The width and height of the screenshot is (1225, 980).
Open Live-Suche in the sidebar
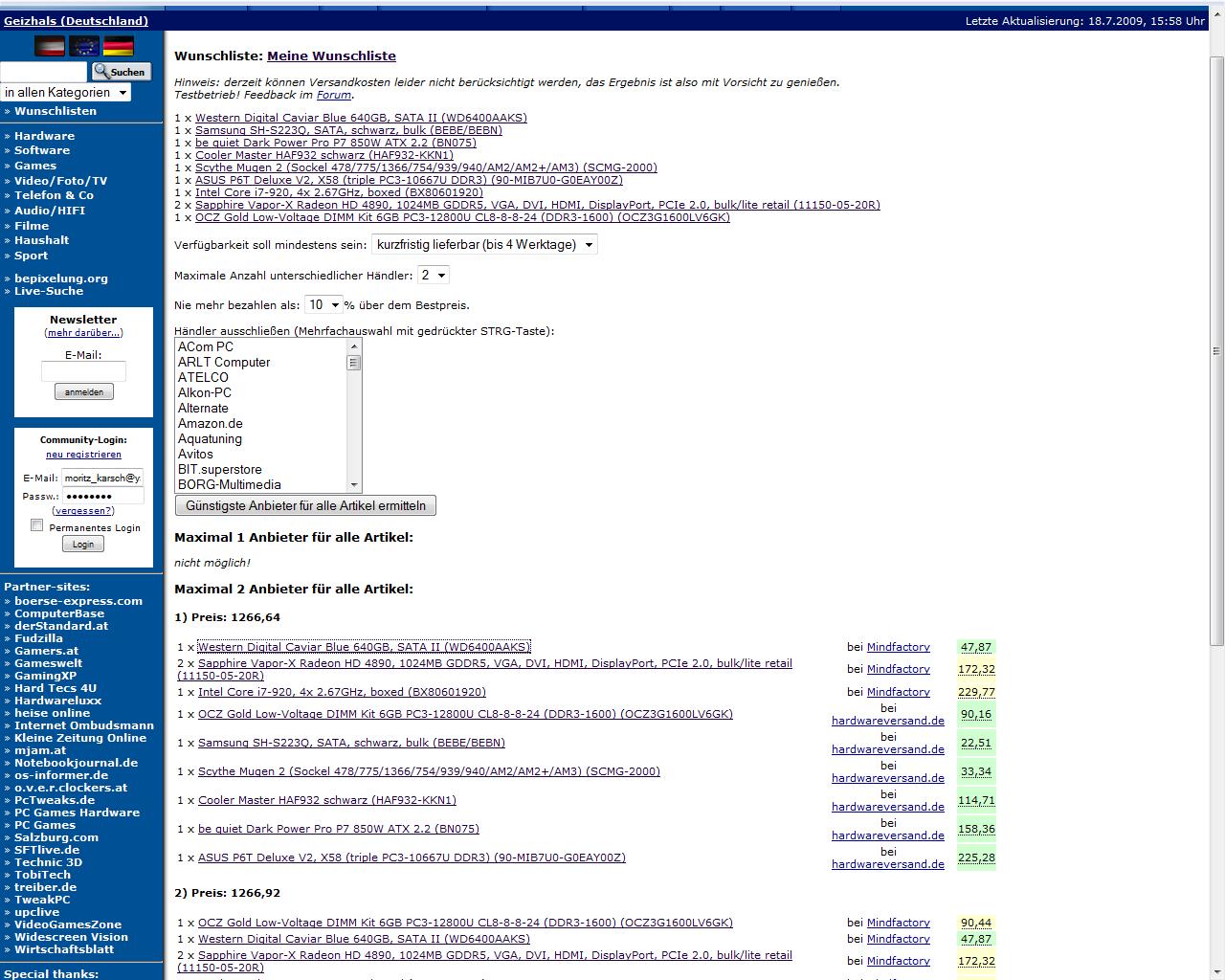pos(49,291)
